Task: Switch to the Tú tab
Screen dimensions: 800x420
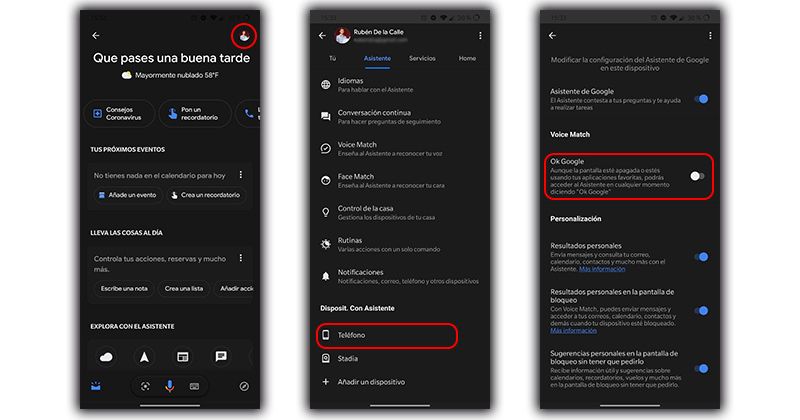Action: [333, 58]
